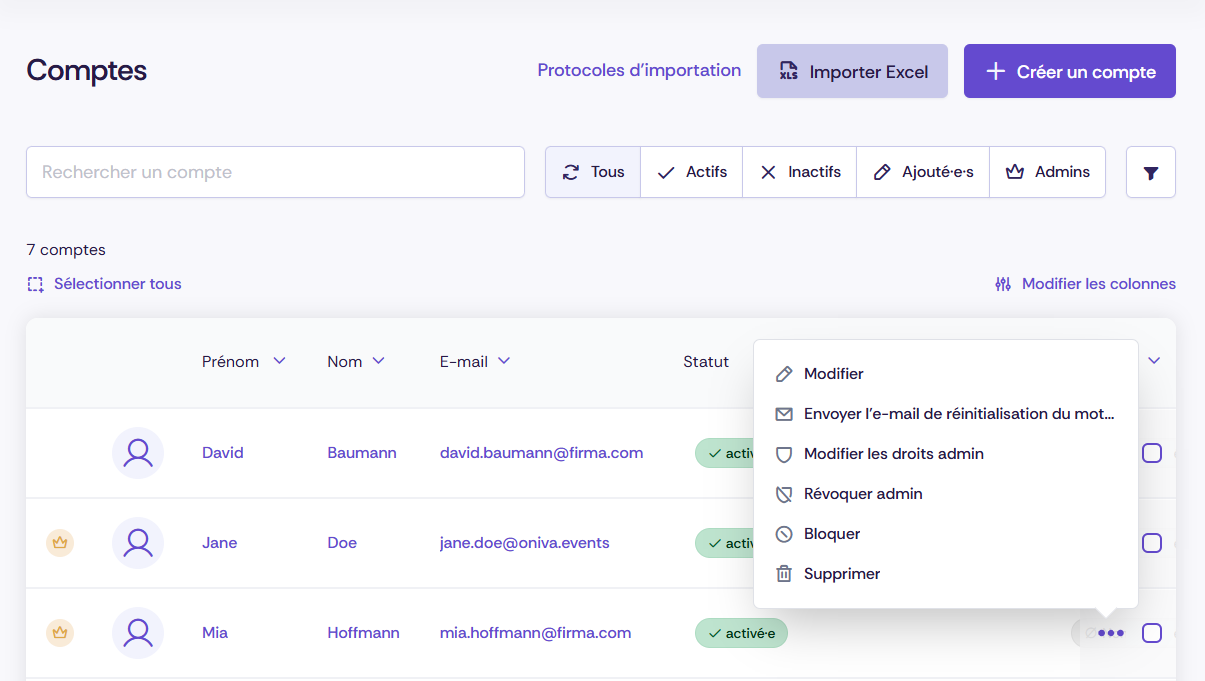The image size is (1205, 681).
Task: Switch to the Actifs filter tab
Action: click(692, 172)
